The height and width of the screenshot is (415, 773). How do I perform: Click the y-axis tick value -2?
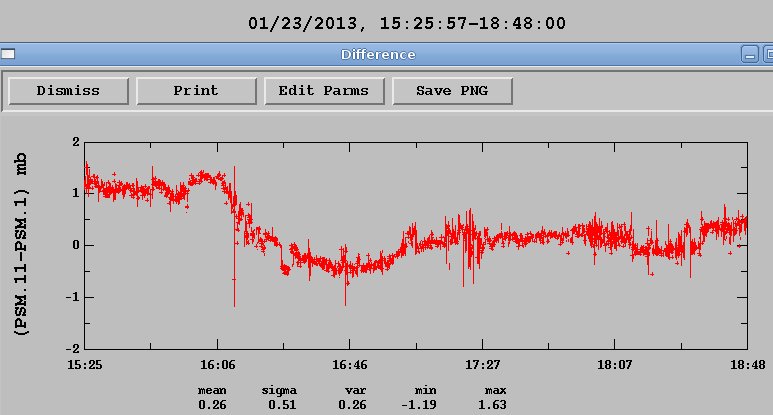click(x=72, y=349)
